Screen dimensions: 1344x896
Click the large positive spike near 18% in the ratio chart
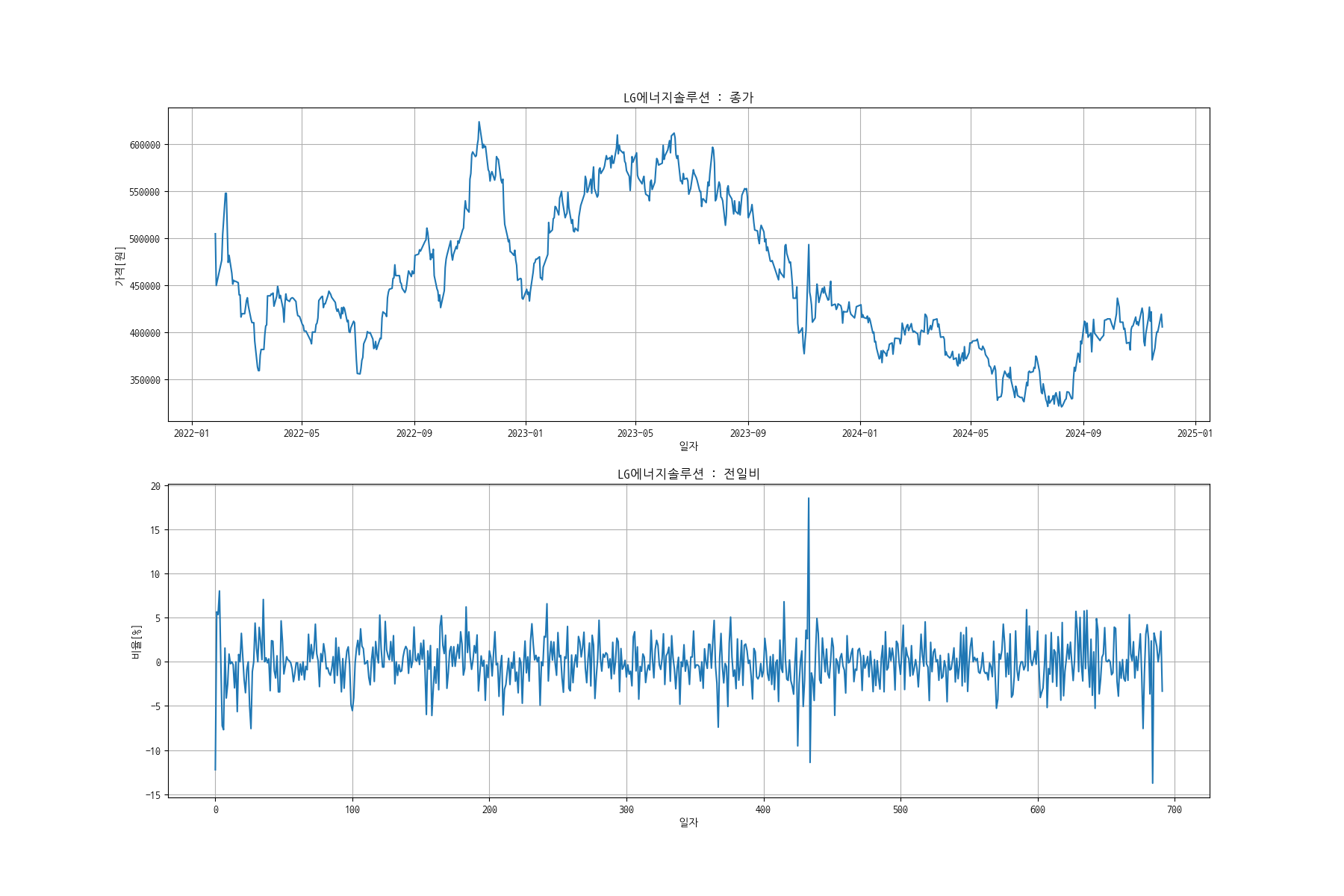[x=809, y=500]
